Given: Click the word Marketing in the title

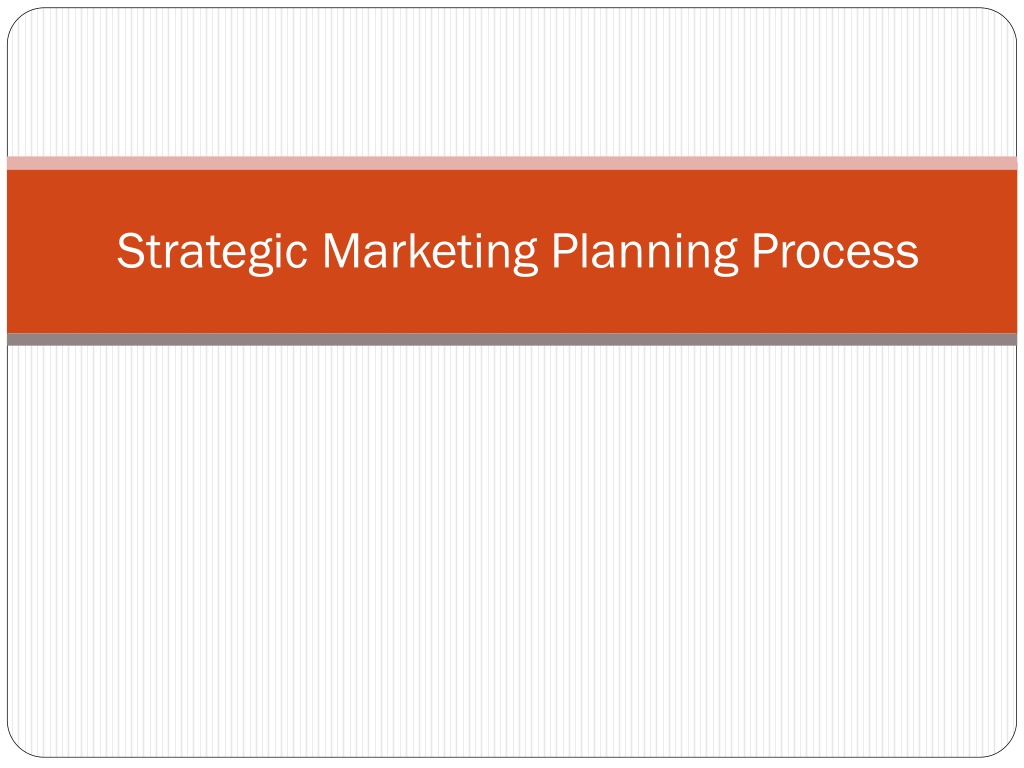Looking at the screenshot, I should click(x=430, y=253).
